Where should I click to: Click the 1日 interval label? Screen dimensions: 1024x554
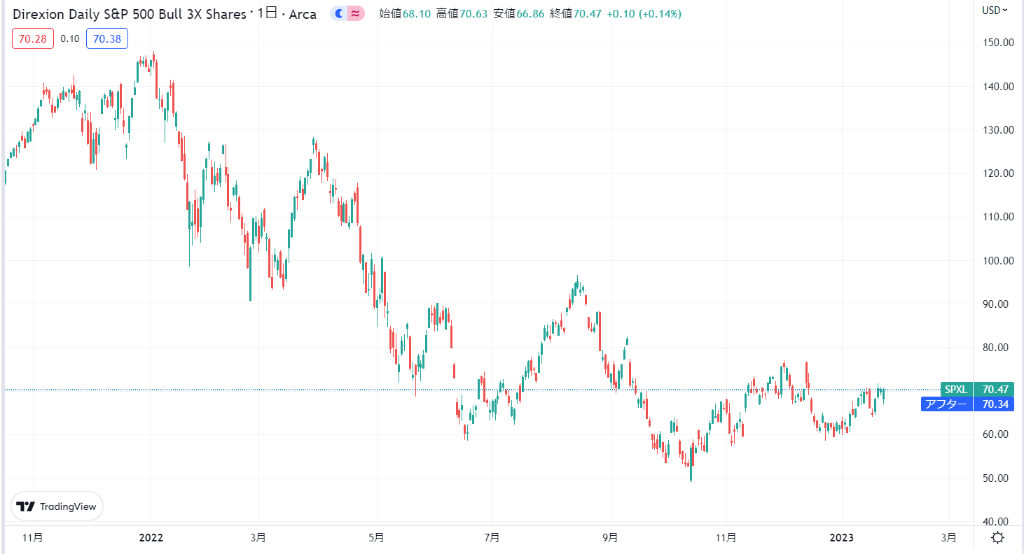point(267,14)
